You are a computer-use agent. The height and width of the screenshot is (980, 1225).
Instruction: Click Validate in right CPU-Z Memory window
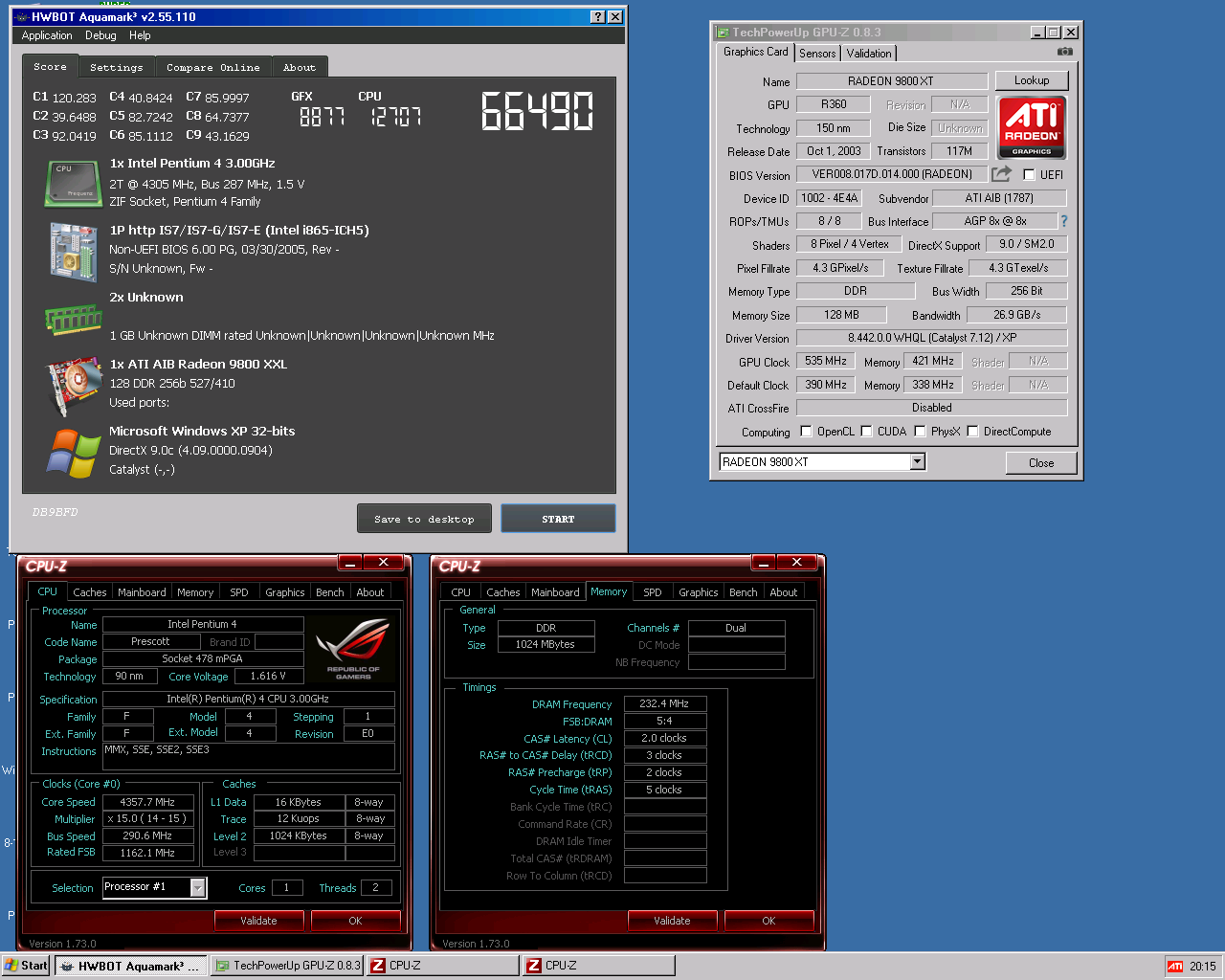[x=672, y=921]
